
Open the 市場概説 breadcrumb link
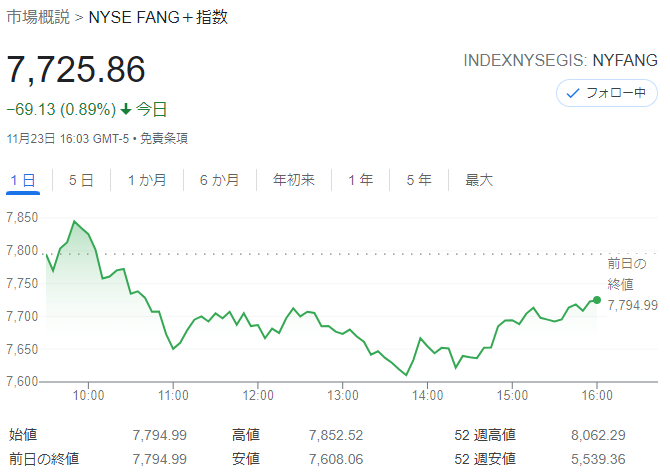[x=38, y=17]
